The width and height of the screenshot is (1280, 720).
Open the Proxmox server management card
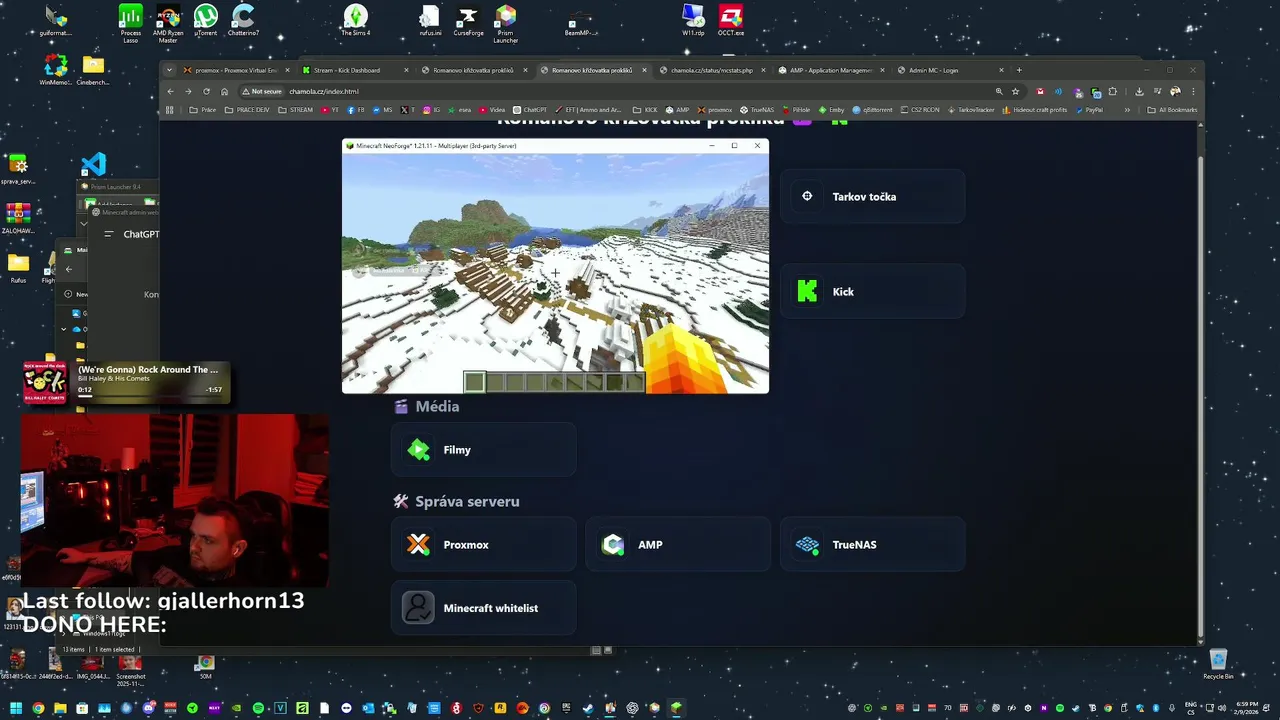(483, 545)
